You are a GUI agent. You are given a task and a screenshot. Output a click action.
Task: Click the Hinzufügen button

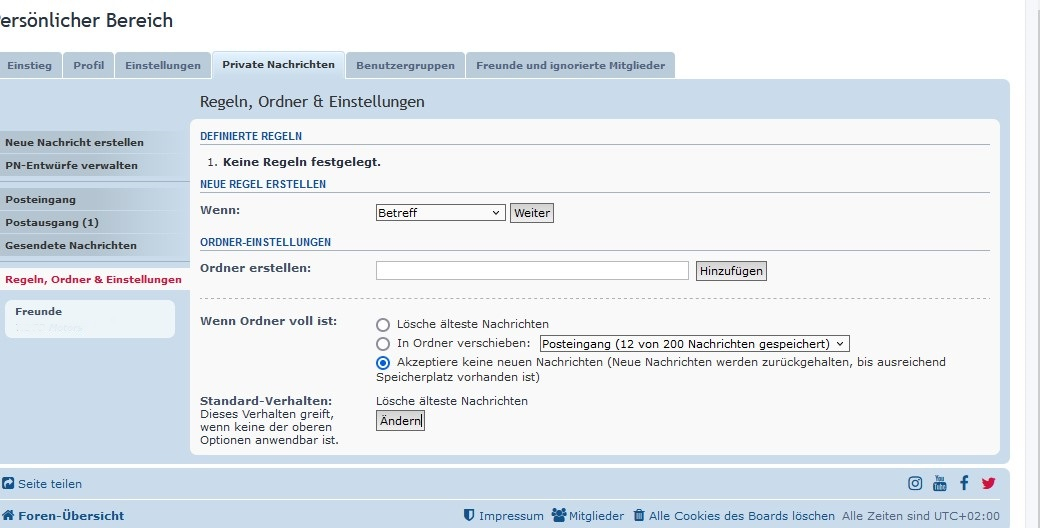[731, 270]
